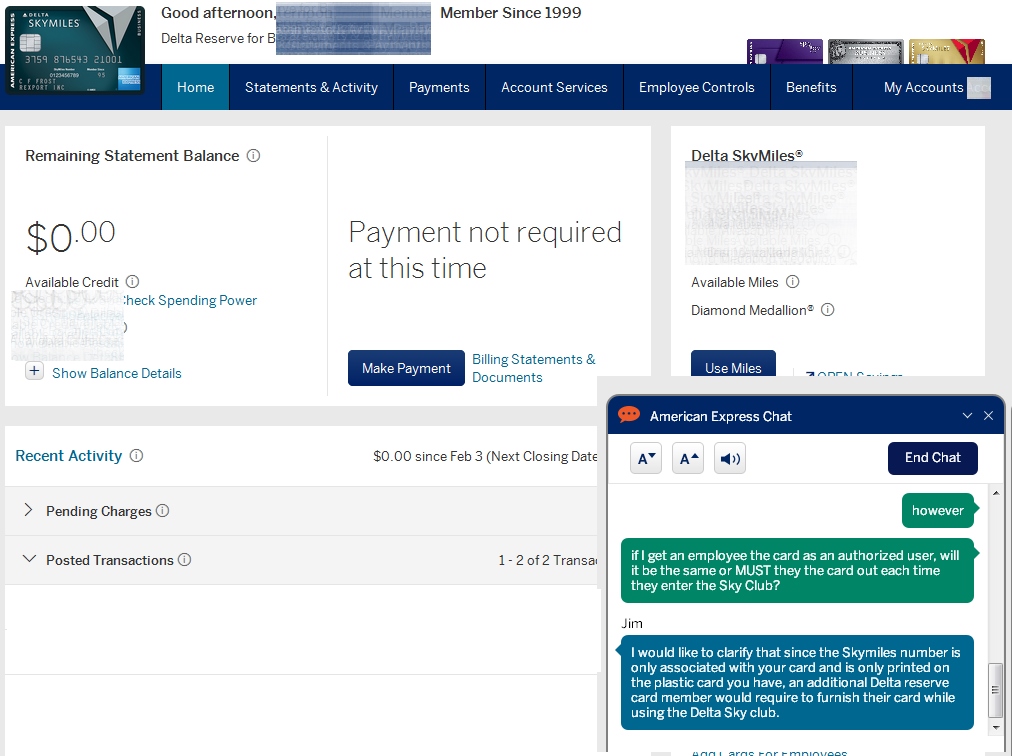1012x756 pixels.
Task: Decrease chat font size
Action: 647,459
